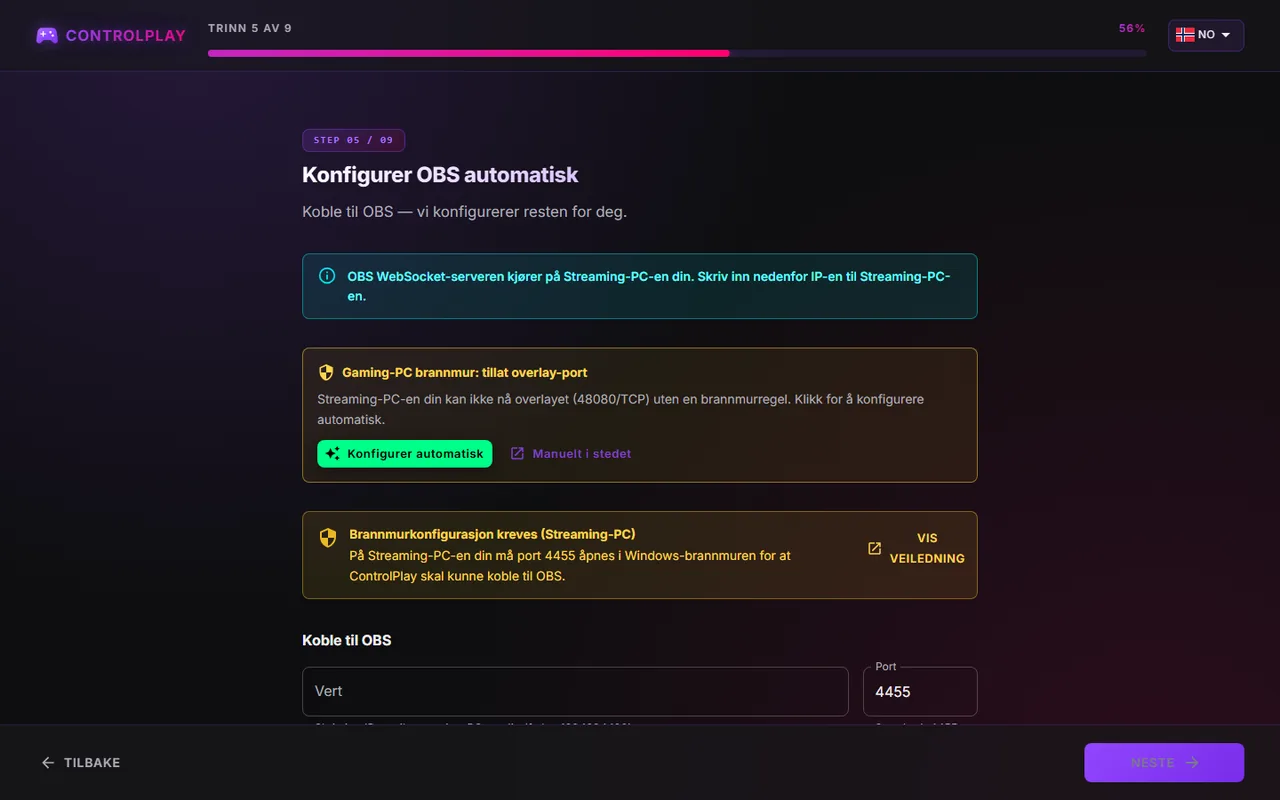Click the Gaming-PC brannmur: tillat overlay-port title
This screenshot has height=800, width=1280.
click(465, 372)
